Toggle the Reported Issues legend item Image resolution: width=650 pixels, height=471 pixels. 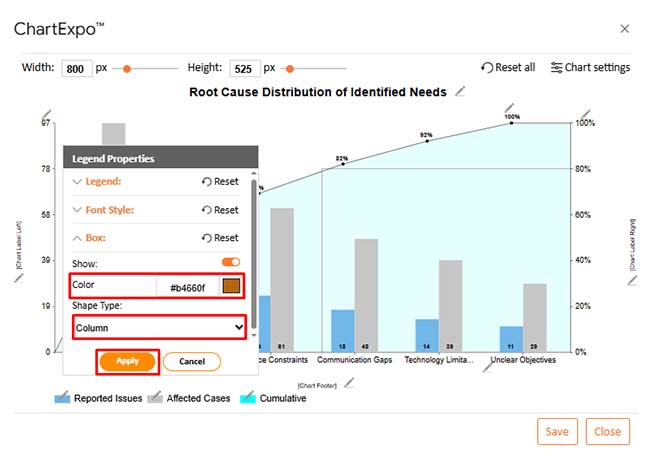pos(97,398)
